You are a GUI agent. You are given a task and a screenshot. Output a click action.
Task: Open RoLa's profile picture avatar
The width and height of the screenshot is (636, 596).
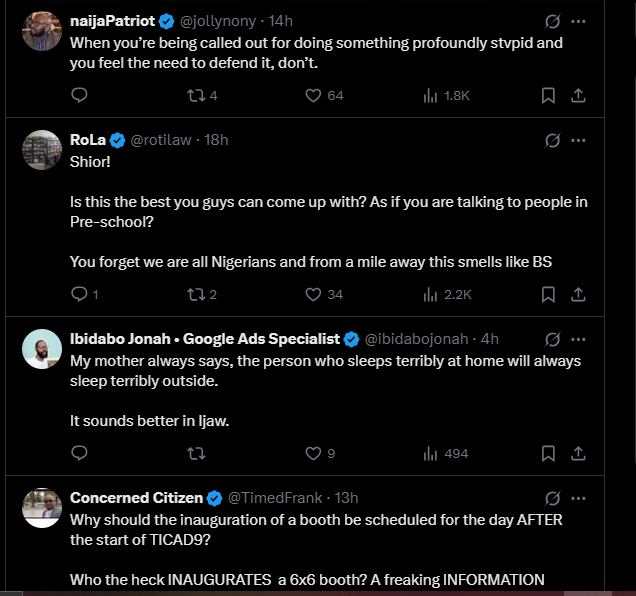(x=42, y=150)
